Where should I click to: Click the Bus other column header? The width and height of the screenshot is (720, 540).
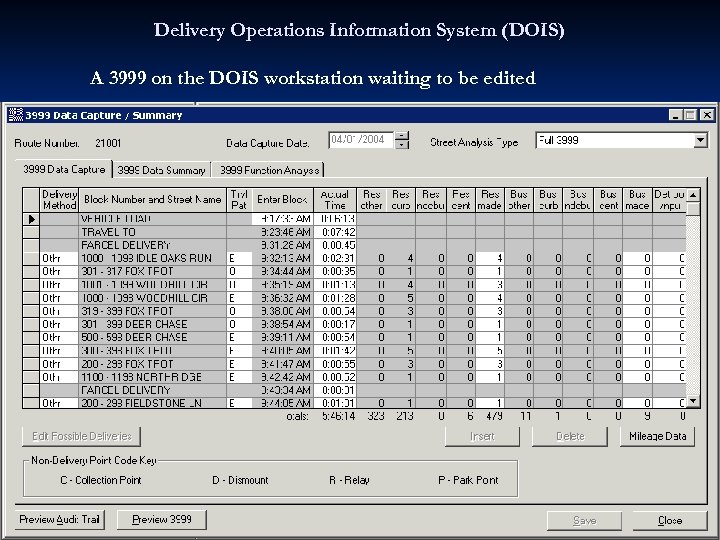click(x=518, y=200)
